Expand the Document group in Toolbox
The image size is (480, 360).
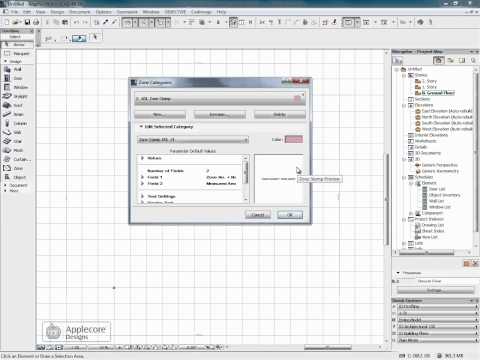(x=5, y=185)
